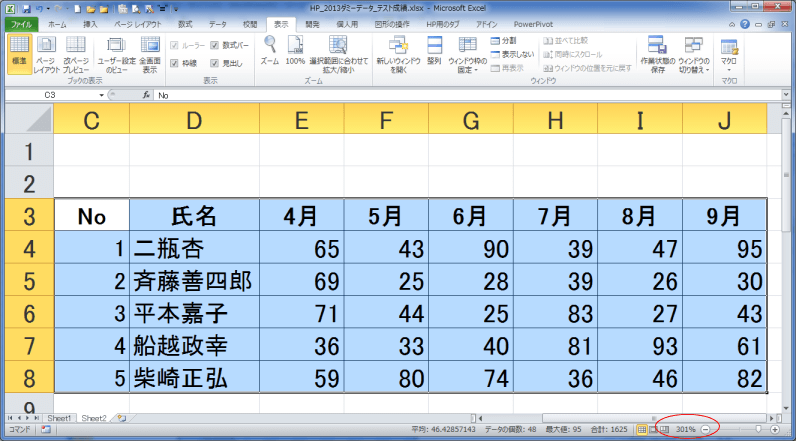Open ユーザー設定のビュー dialog
The image size is (796, 441).
click(116, 53)
